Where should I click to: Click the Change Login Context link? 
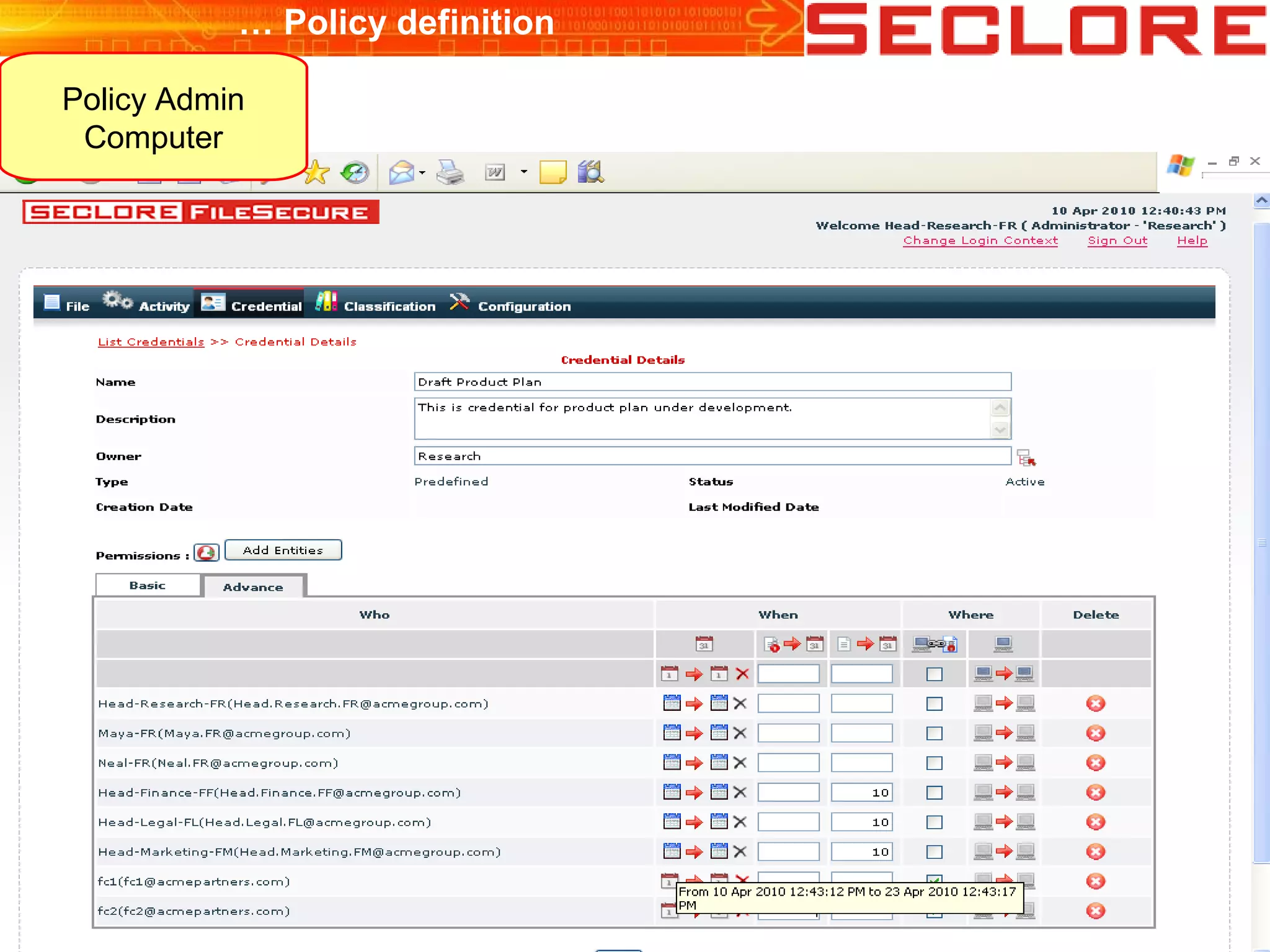980,240
